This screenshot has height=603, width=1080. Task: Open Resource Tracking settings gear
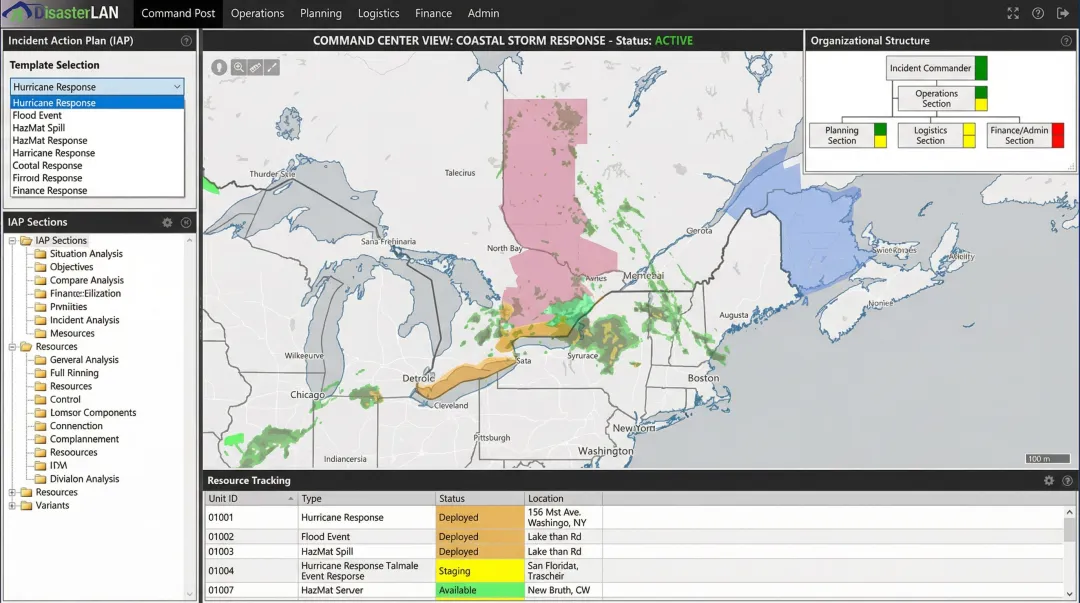click(x=1049, y=481)
